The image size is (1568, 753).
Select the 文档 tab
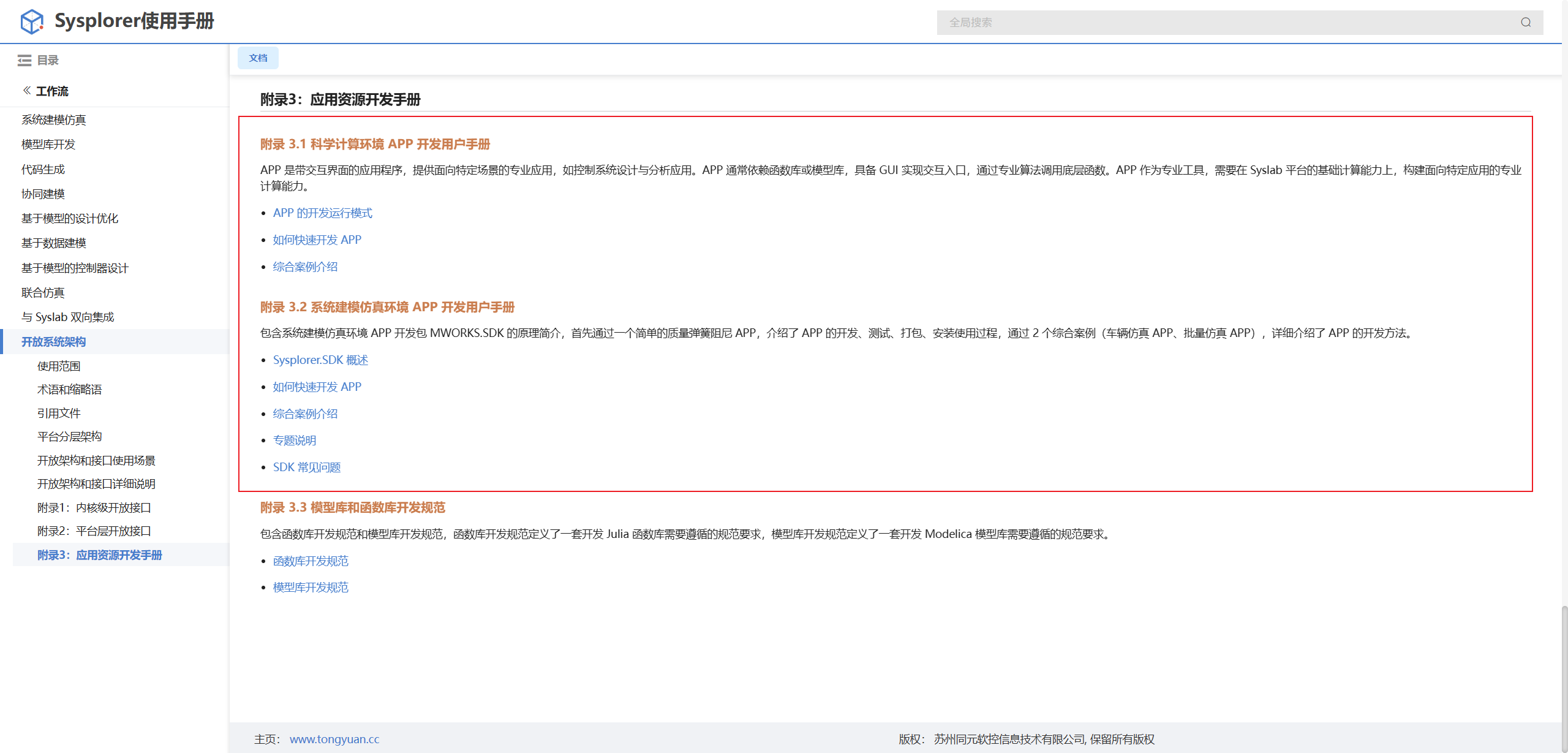(258, 58)
